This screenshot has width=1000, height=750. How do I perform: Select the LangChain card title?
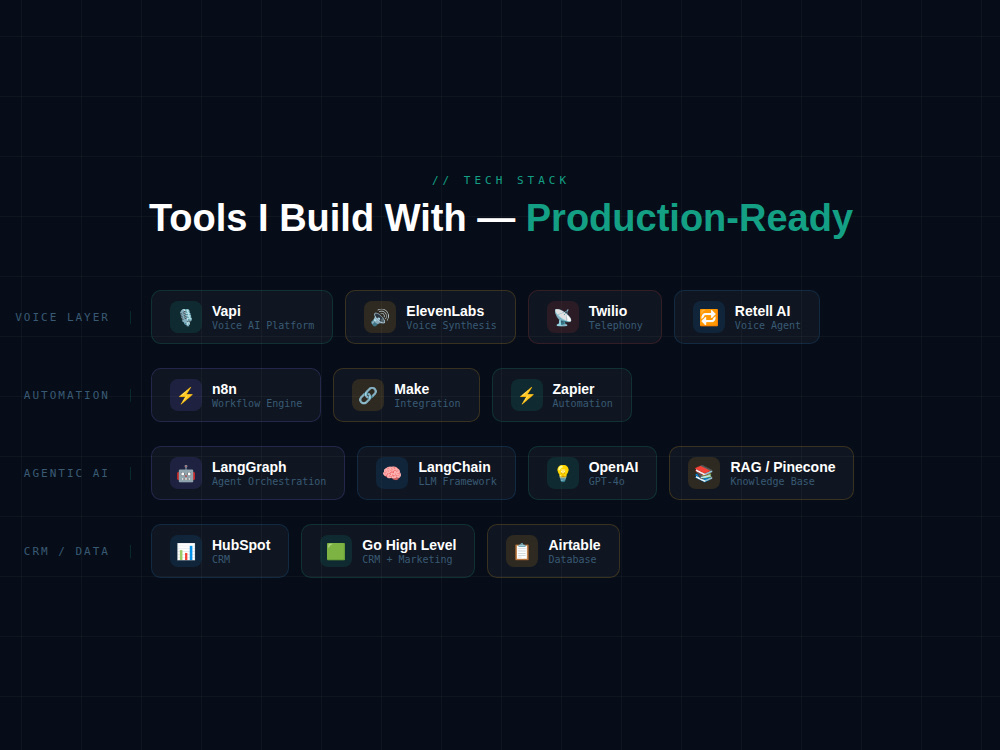454,467
